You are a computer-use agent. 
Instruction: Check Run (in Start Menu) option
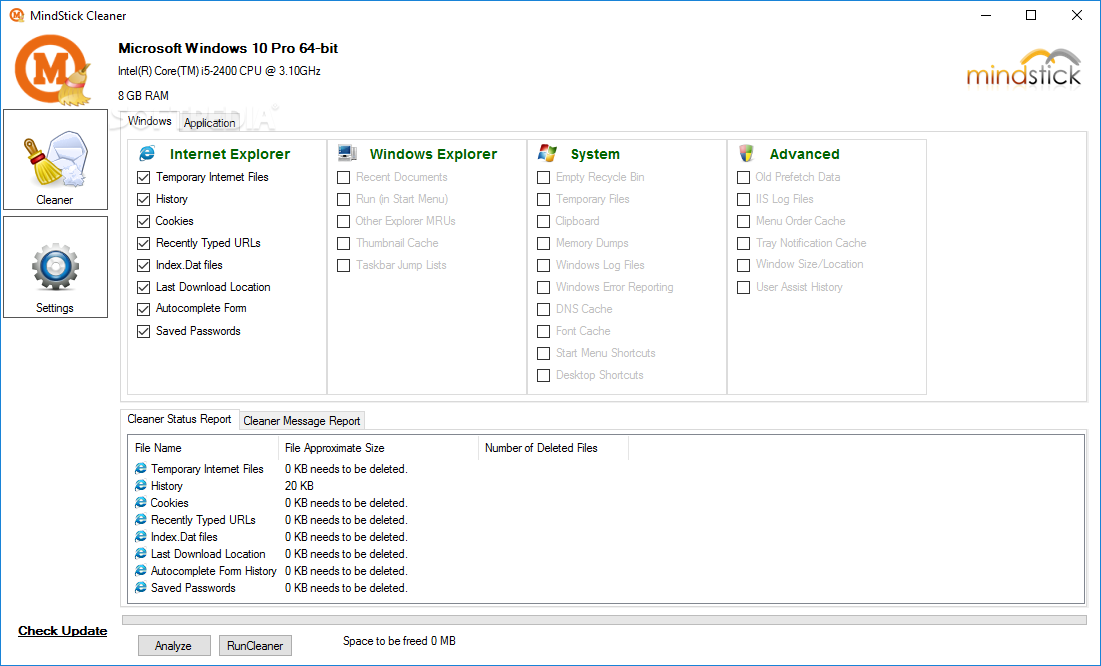343,200
